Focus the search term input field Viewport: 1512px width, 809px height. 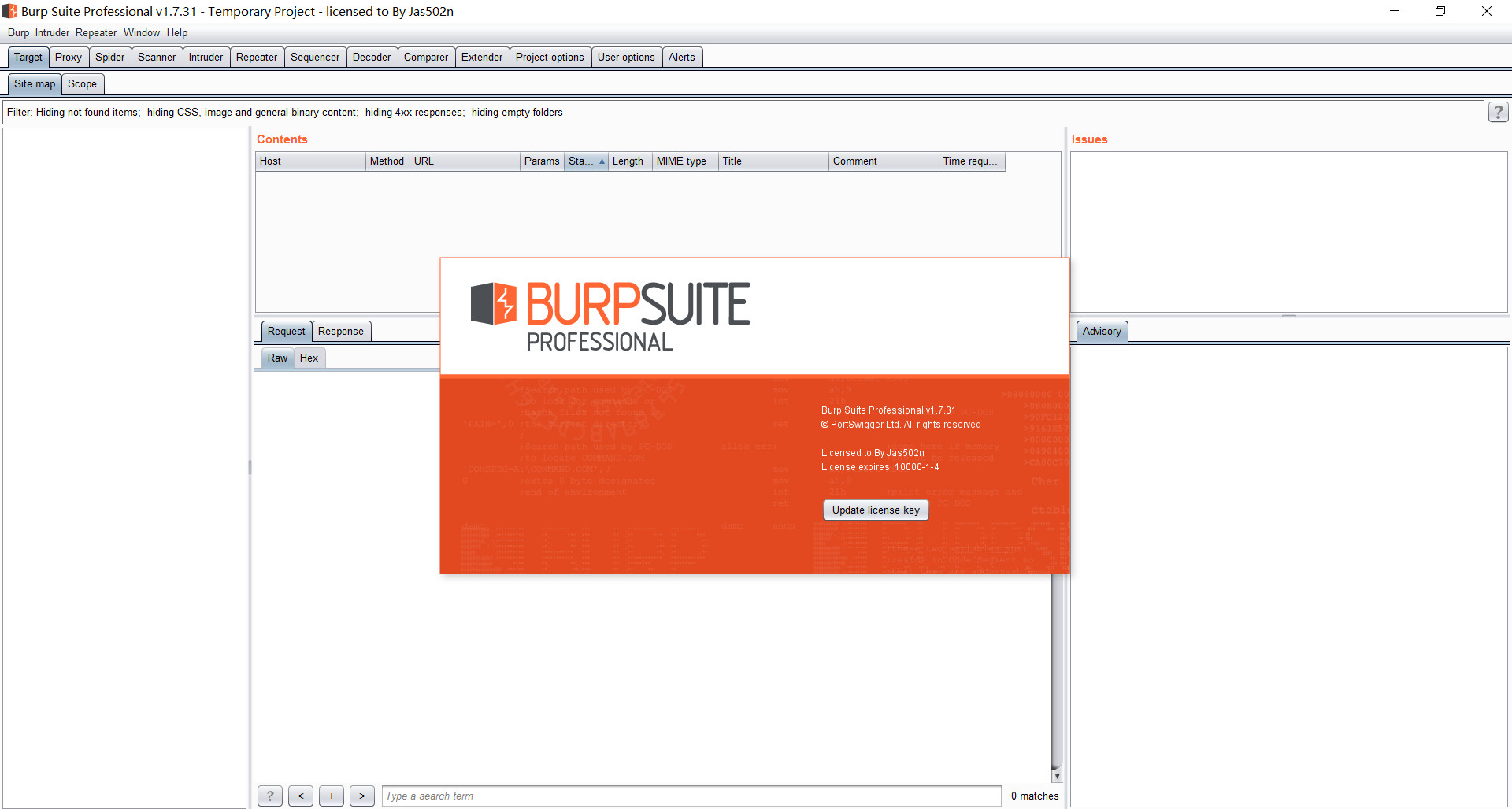click(x=691, y=796)
